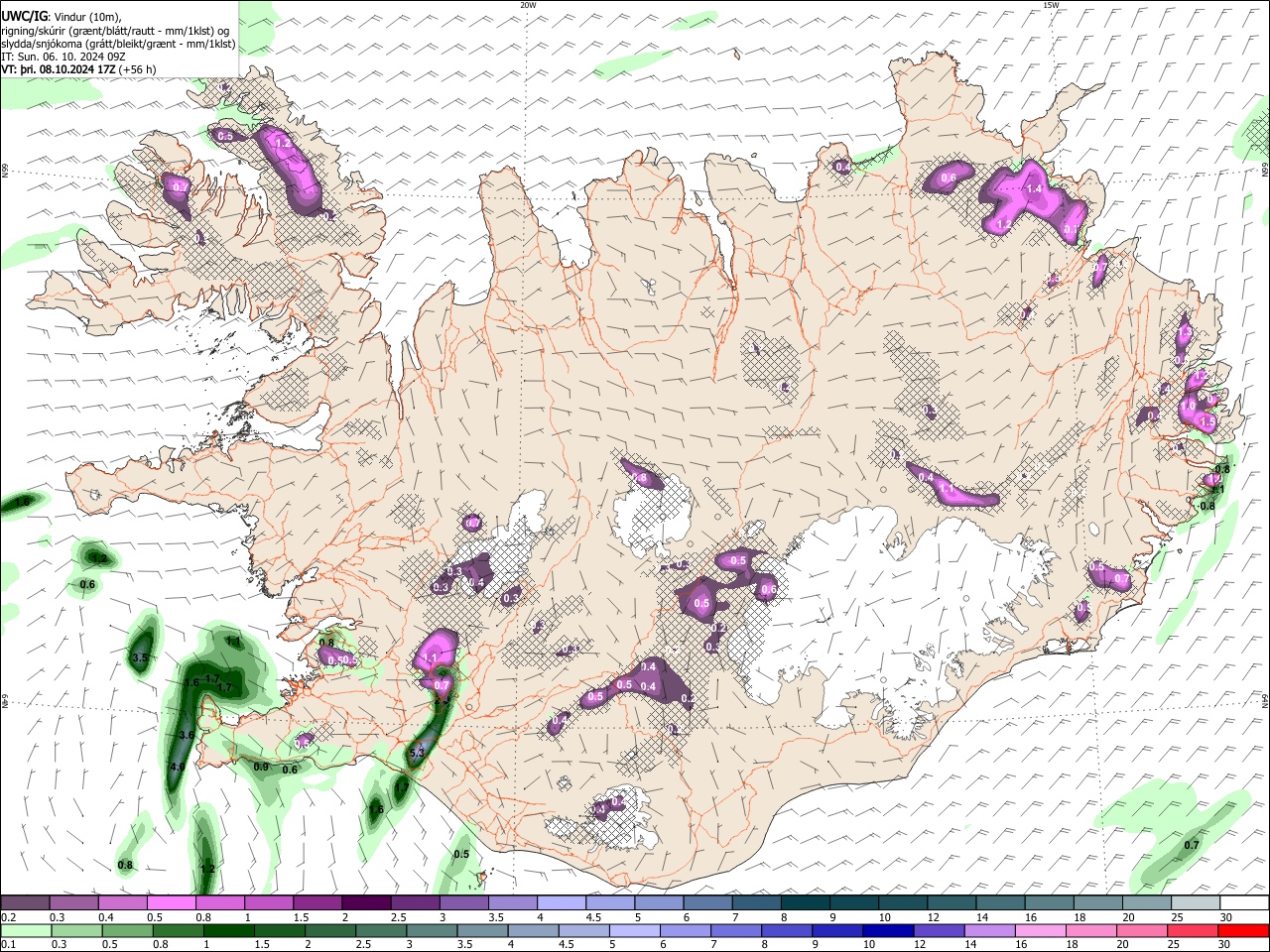Image resolution: width=1270 pixels, height=952 pixels.
Task: Click the '12' label in the top legend row
Action: click(933, 917)
